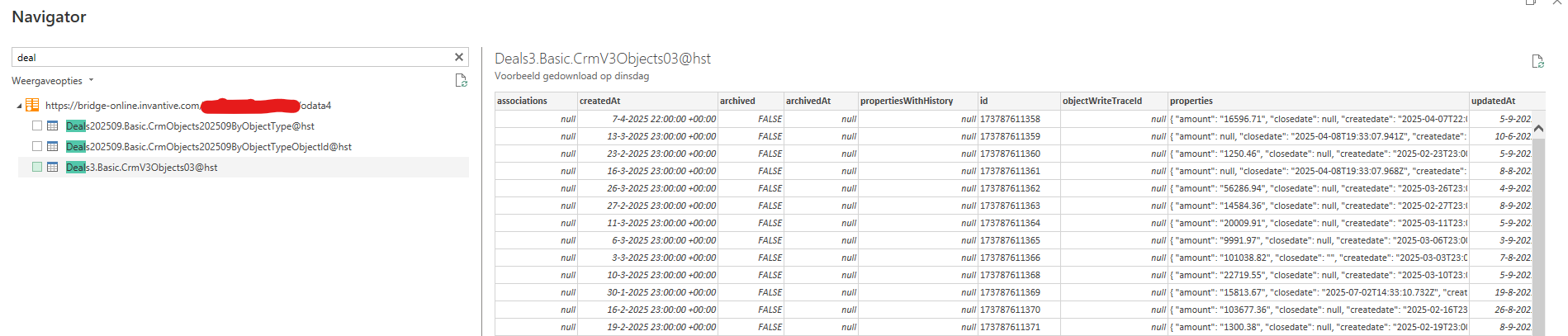Check the Deals202509 ByObjectType@hst checkbox

click(x=37, y=126)
